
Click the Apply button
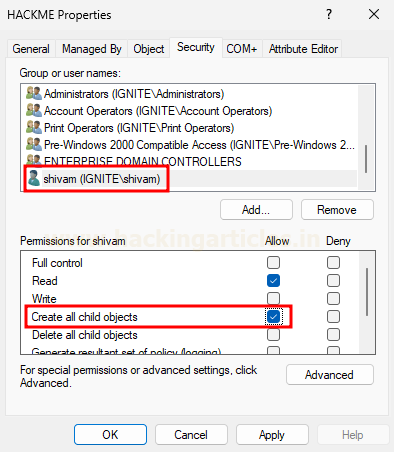coord(272,435)
